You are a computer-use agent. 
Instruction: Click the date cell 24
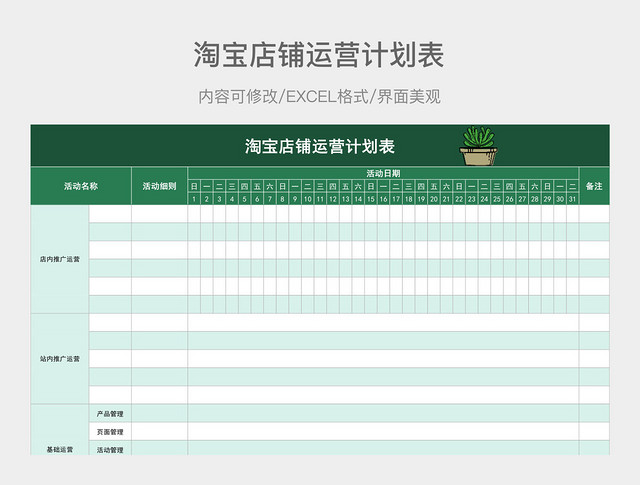pos(484,199)
